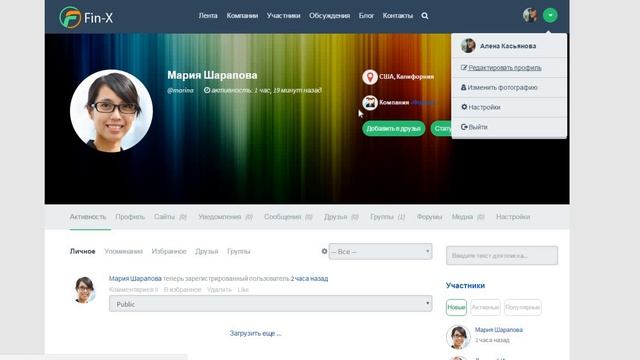Open Блог in navigation
The width and height of the screenshot is (640, 360).
point(366,16)
